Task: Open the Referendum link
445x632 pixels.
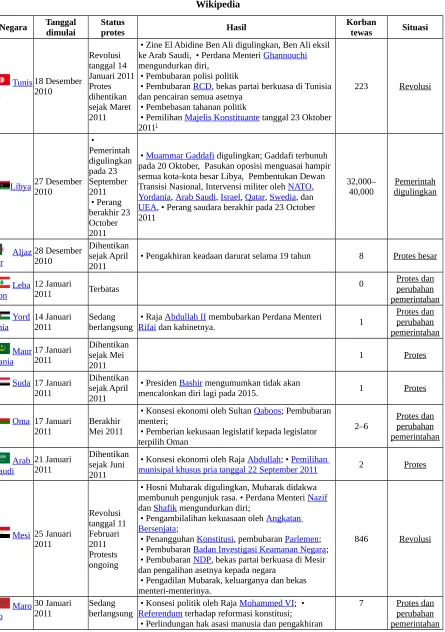Action: point(160,613)
